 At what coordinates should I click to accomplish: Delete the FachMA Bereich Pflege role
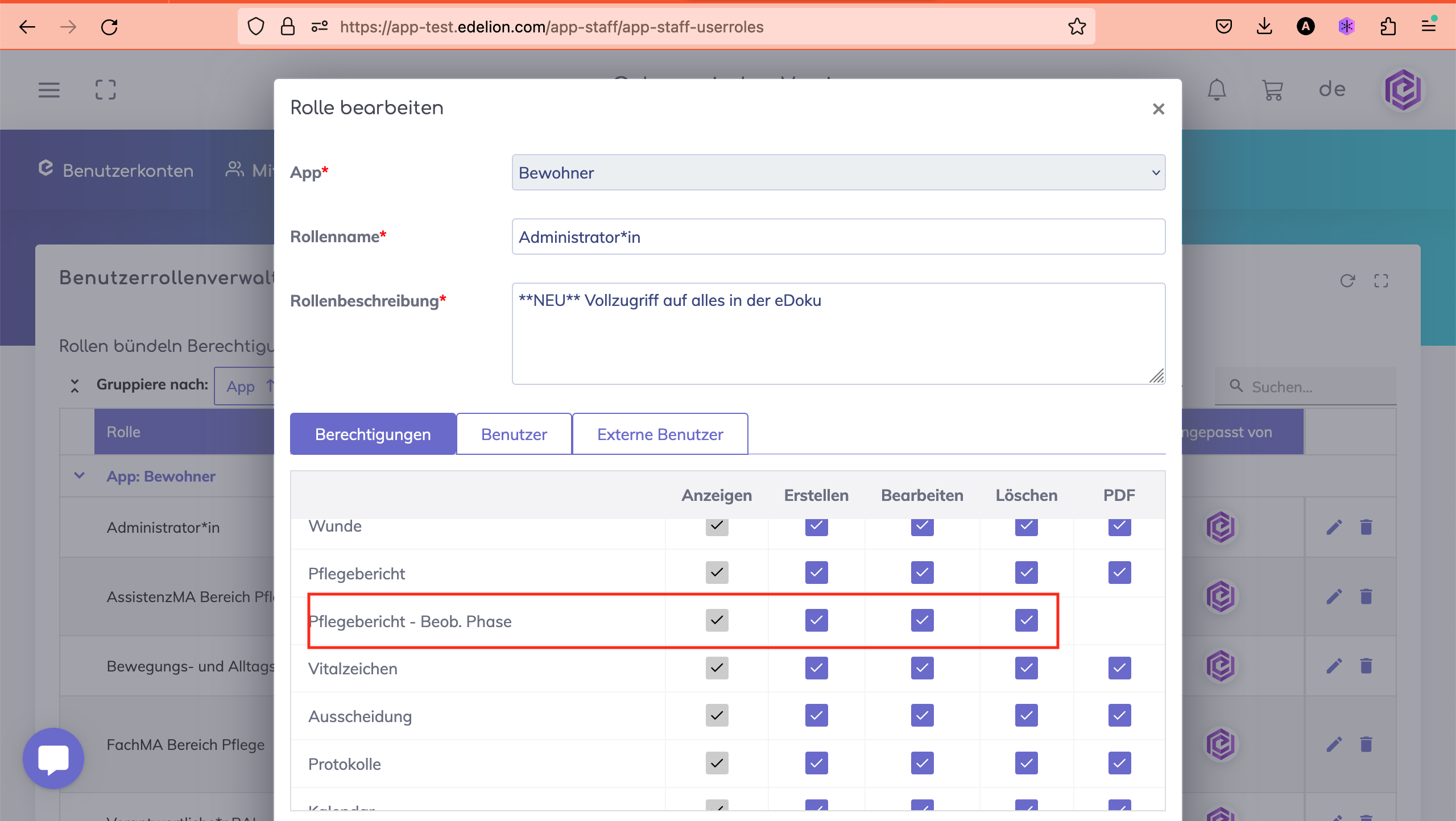(1366, 744)
